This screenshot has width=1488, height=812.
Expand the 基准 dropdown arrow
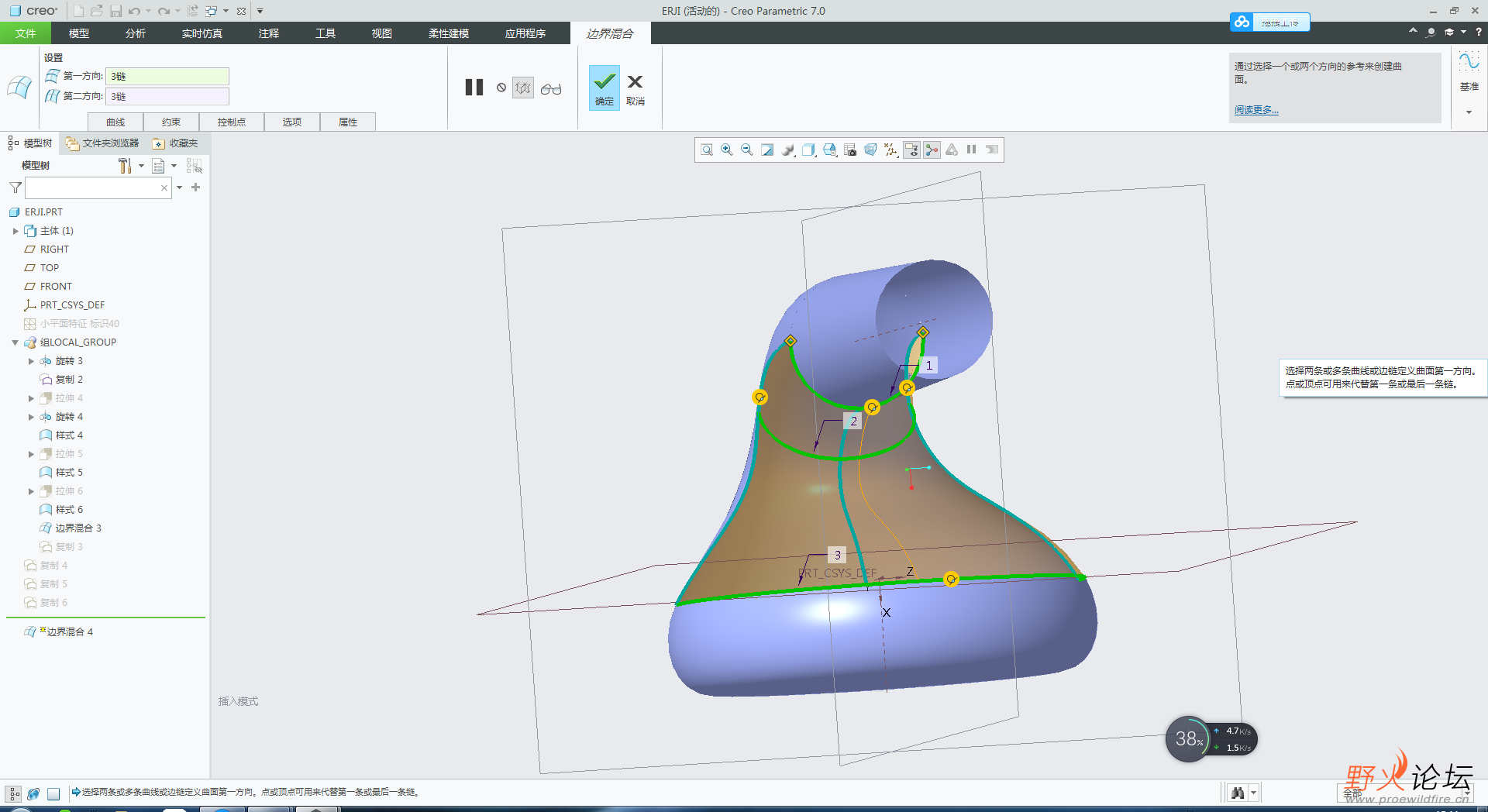click(x=1469, y=112)
